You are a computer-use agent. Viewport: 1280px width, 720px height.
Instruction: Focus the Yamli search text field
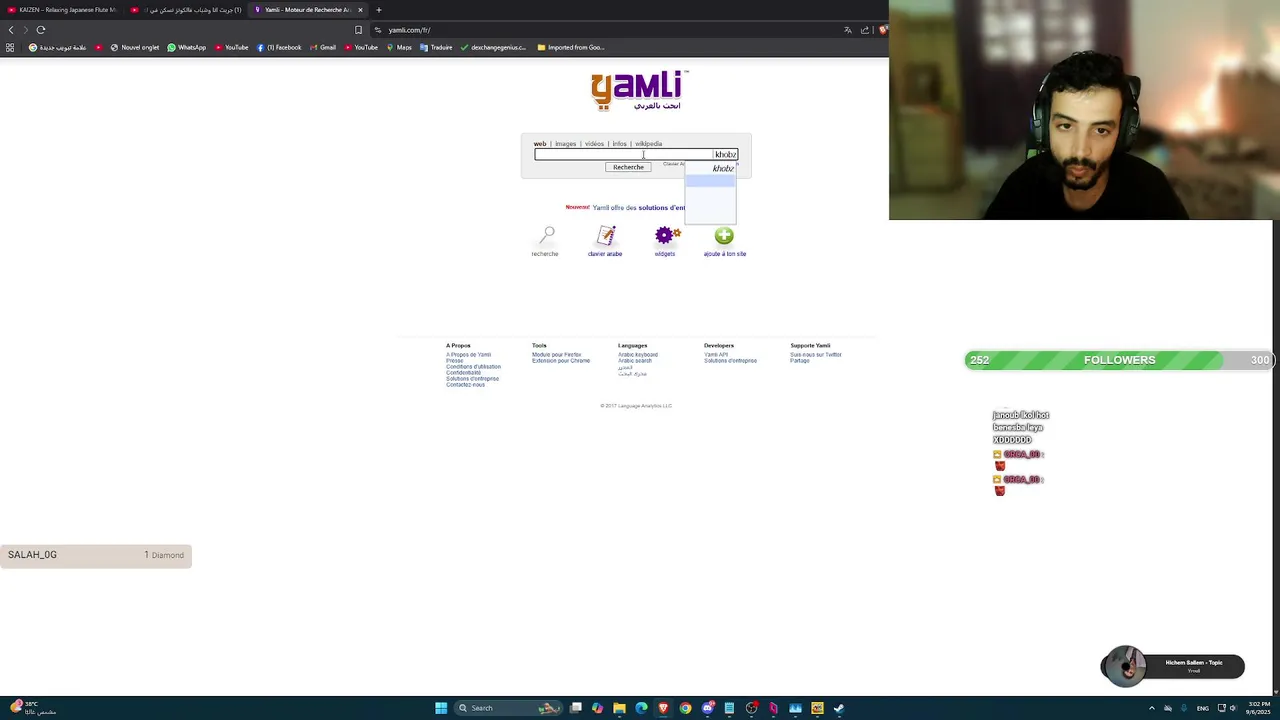click(636, 154)
